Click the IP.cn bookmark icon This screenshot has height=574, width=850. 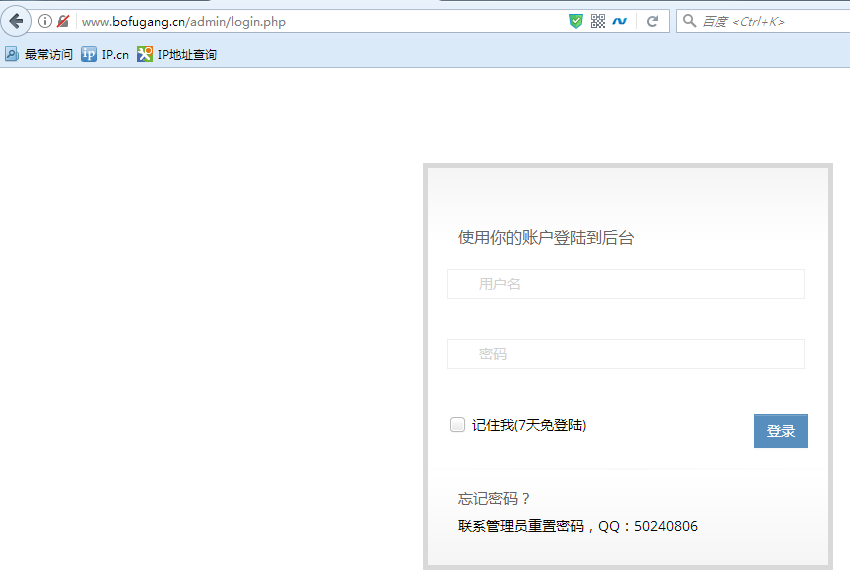(90, 54)
